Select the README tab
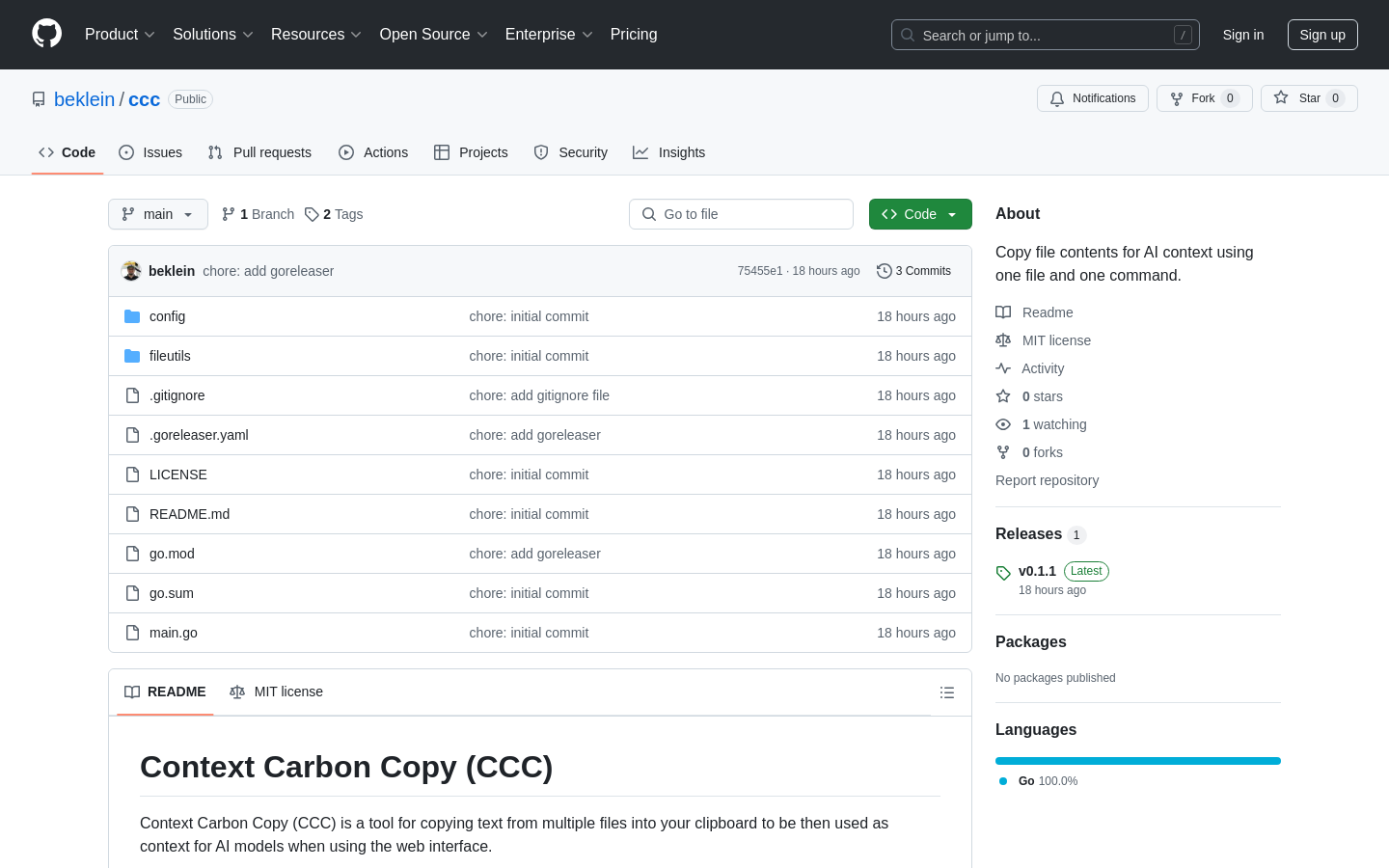 coord(165,692)
